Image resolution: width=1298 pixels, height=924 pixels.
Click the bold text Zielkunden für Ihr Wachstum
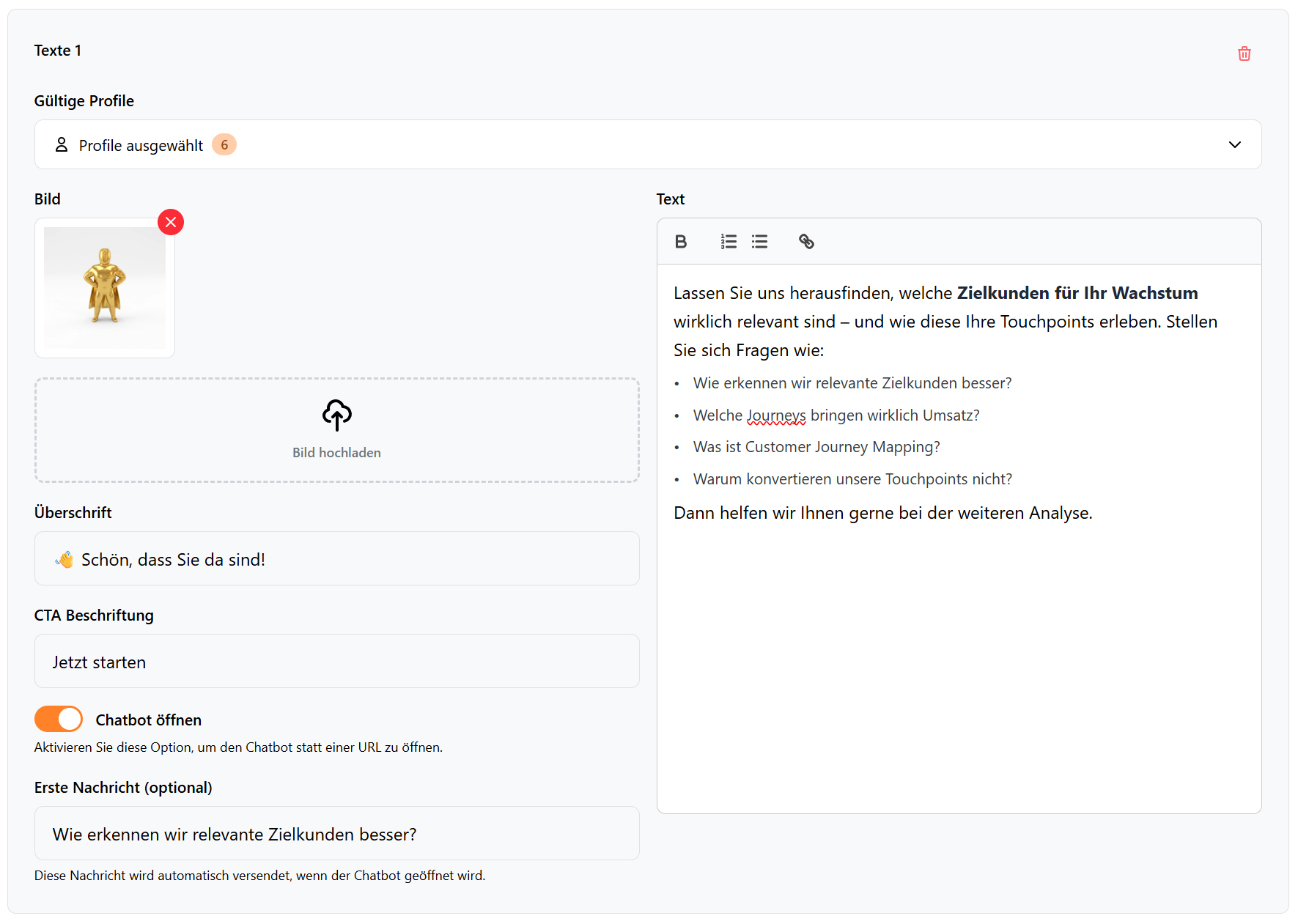pos(1077,293)
